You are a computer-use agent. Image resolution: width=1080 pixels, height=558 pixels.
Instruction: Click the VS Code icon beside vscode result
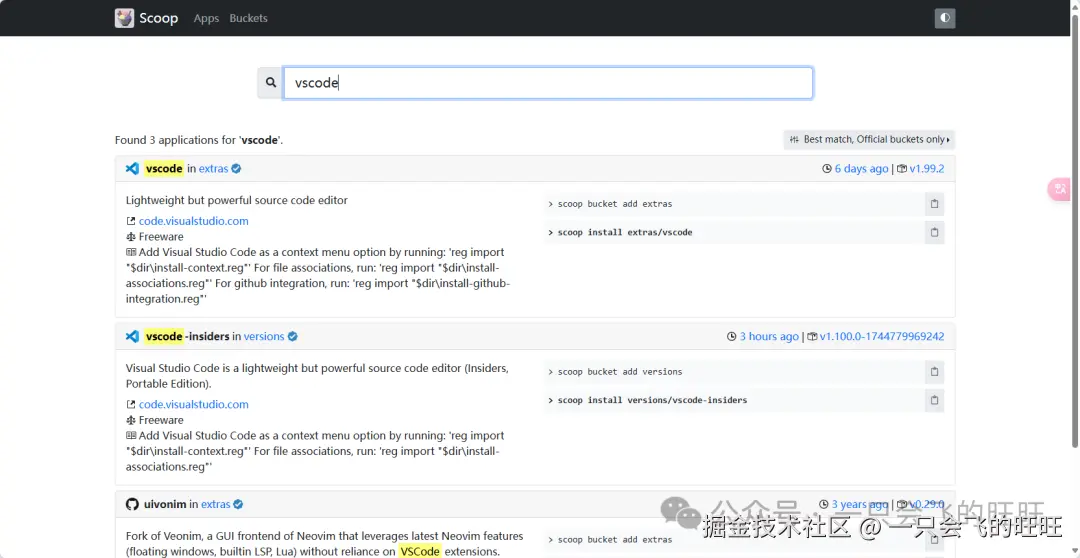click(x=132, y=169)
